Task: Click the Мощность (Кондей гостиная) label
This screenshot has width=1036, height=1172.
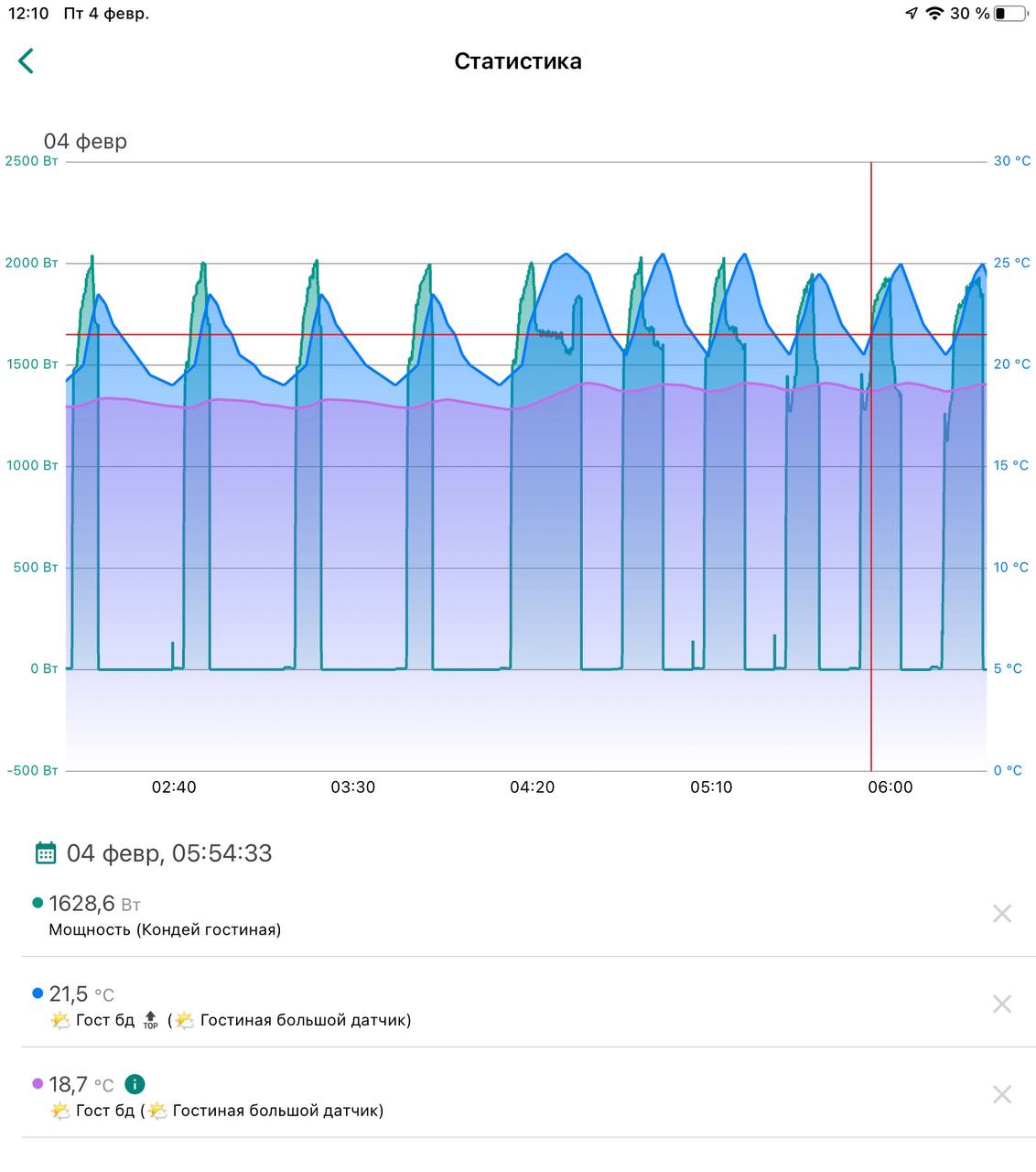Action: (x=165, y=929)
